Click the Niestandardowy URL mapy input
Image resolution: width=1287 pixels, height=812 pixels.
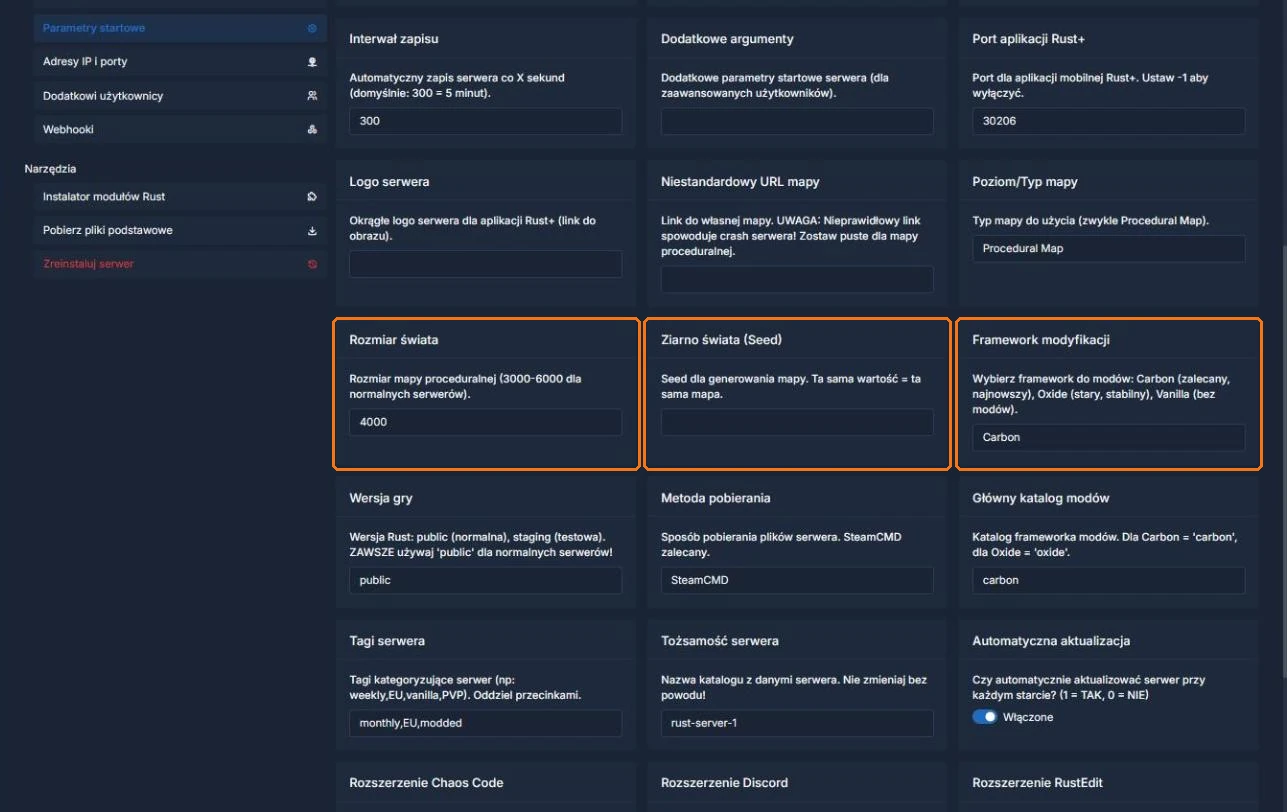tap(797, 279)
